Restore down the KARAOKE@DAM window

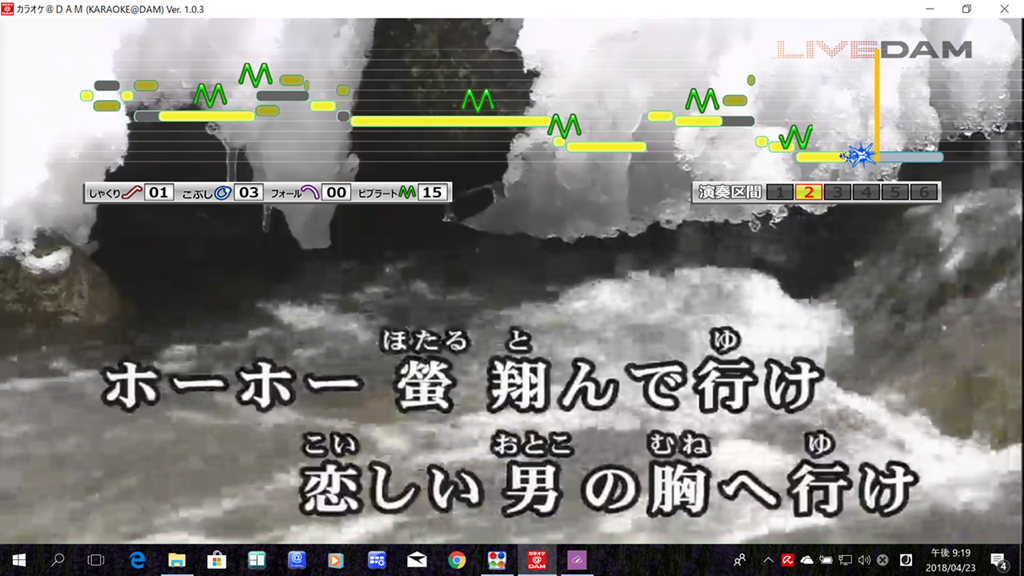(x=967, y=9)
